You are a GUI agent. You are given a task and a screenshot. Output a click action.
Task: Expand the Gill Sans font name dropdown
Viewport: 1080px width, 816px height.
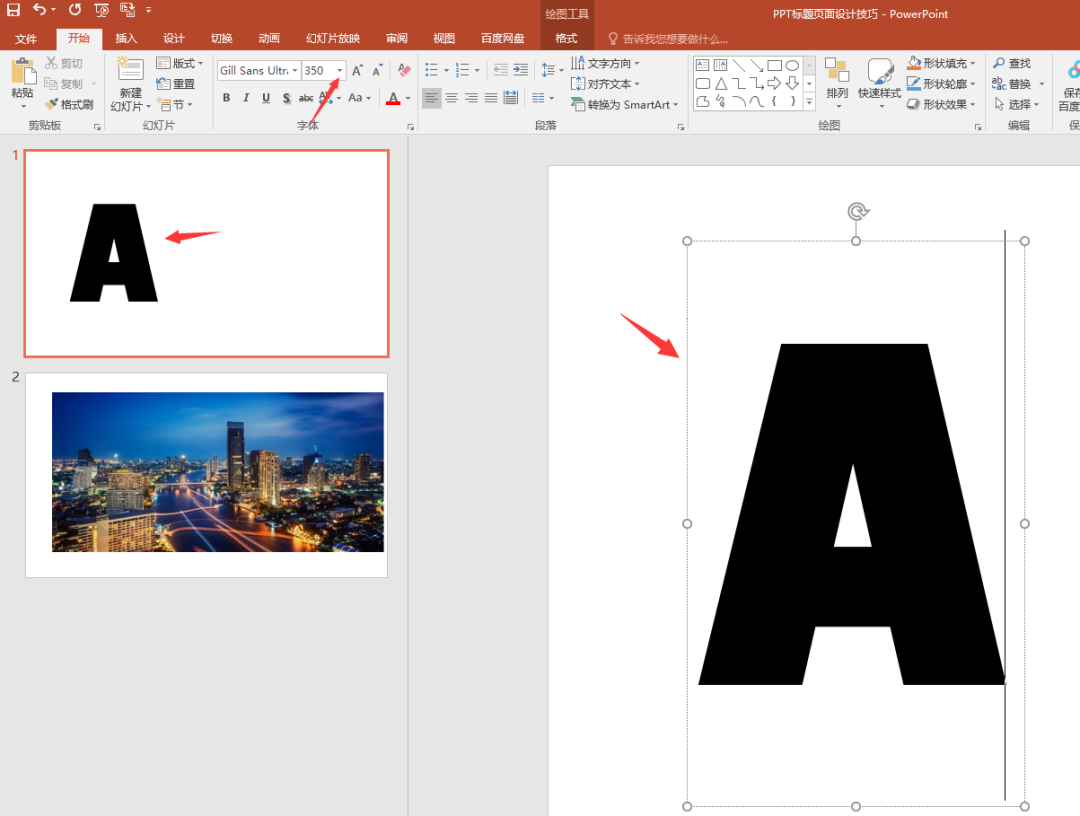click(x=295, y=70)
